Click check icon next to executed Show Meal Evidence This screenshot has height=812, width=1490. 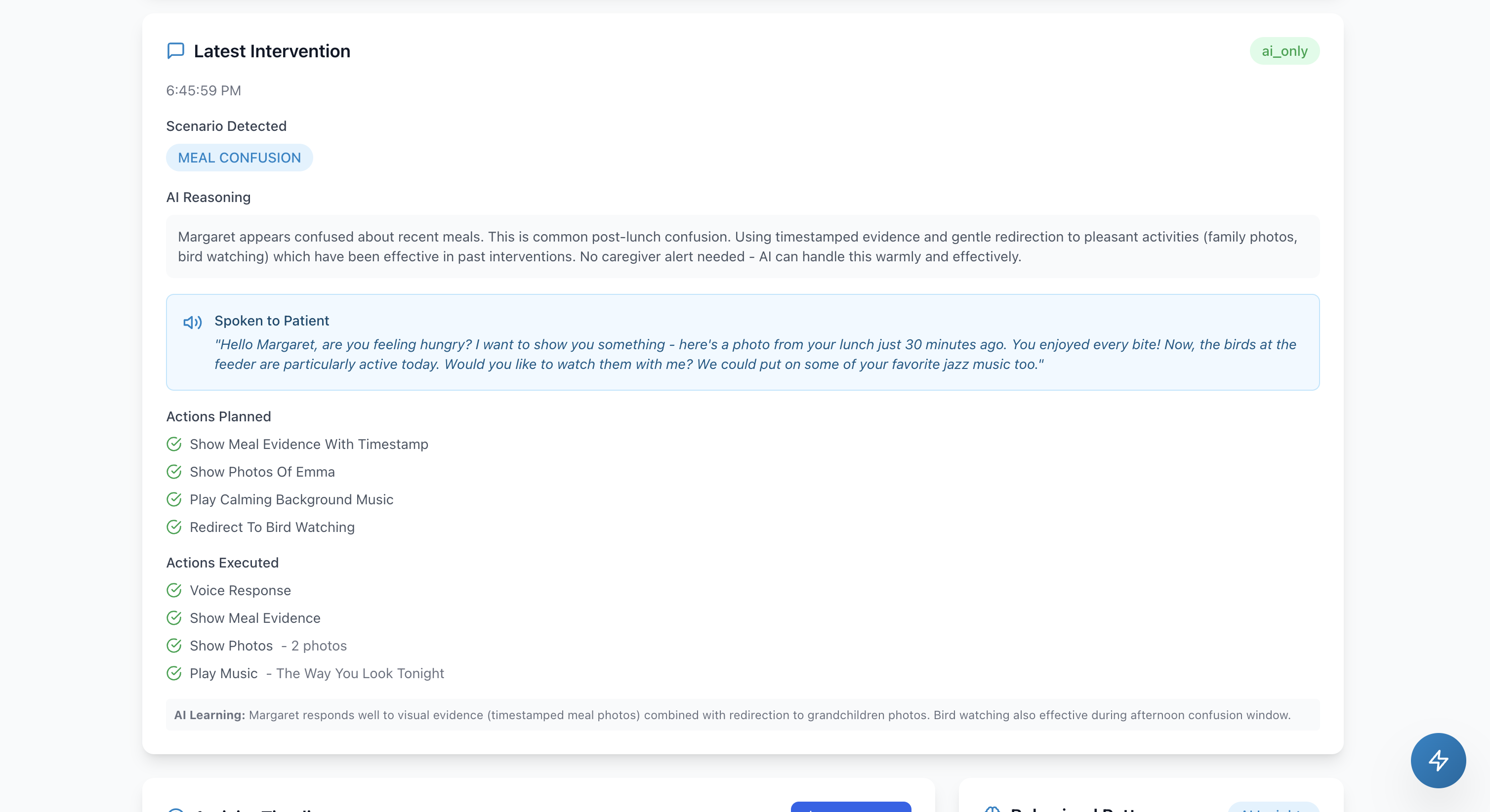174,618
